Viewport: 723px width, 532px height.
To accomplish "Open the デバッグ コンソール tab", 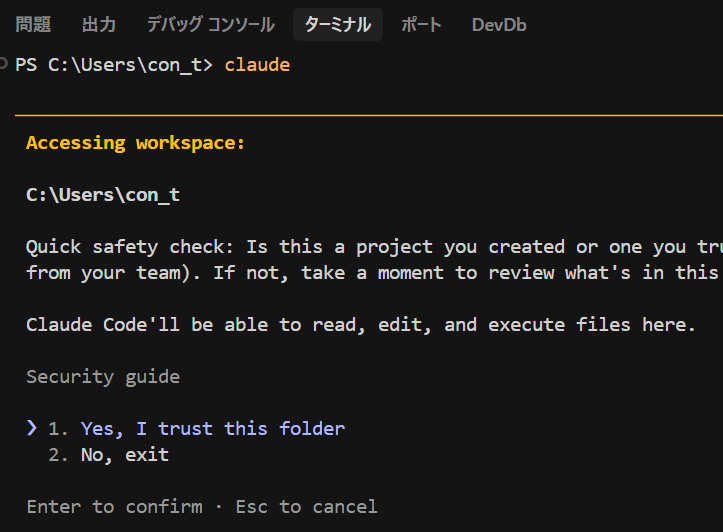I will coord(210,25).
